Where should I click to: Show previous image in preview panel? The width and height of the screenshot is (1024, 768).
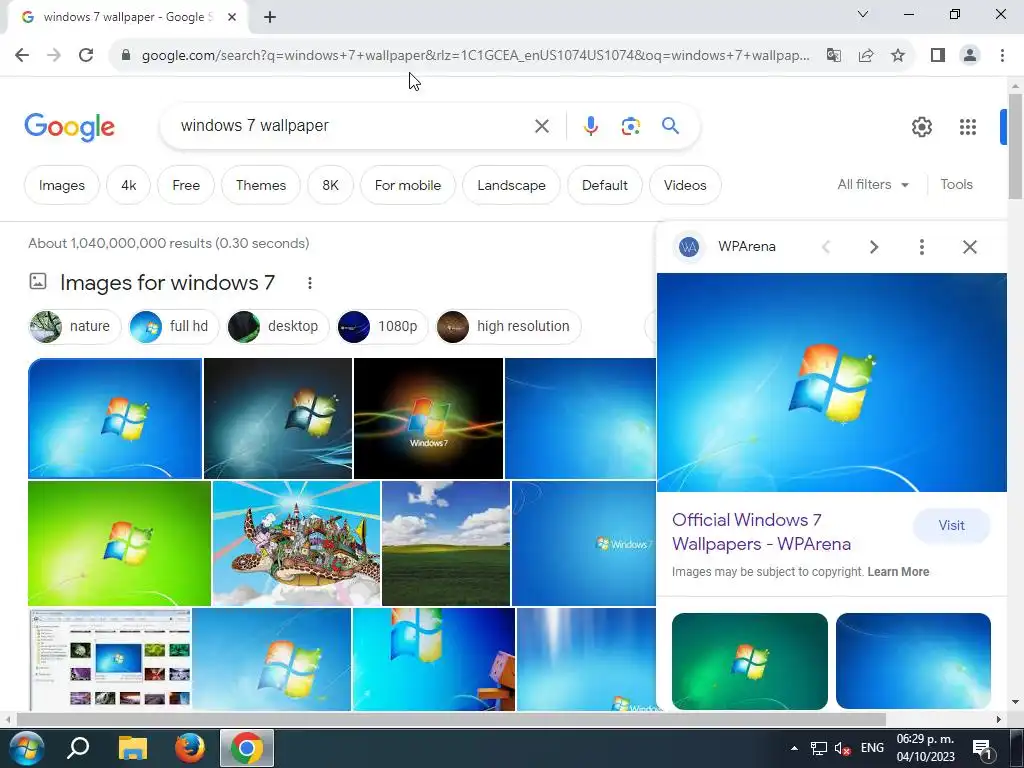tap(826, 247)
